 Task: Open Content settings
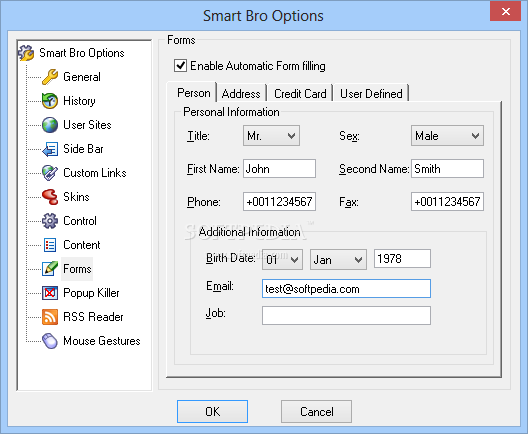(x=81, y=245)
